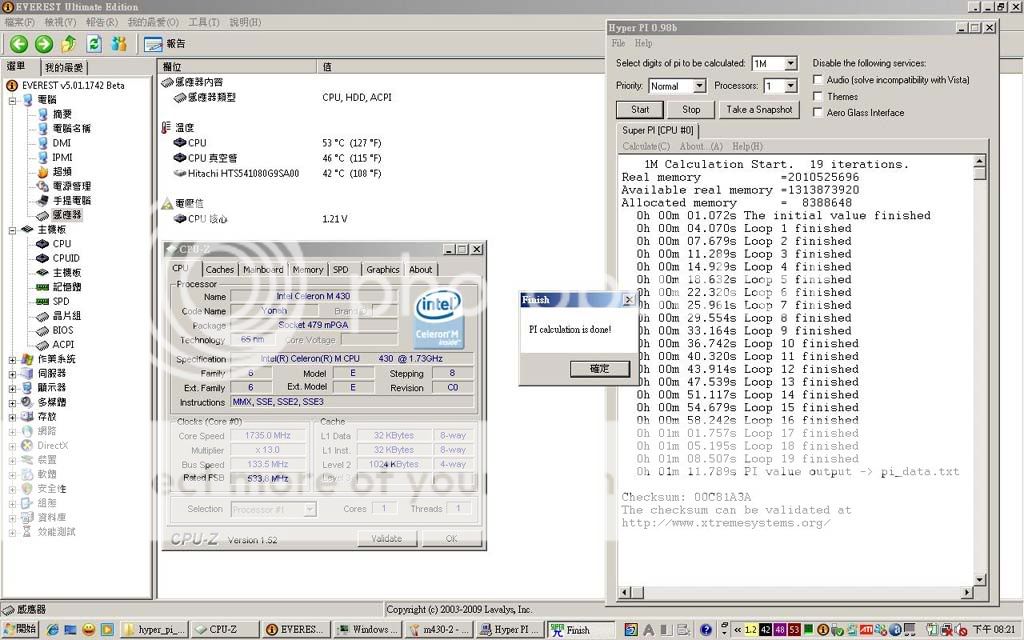This screenshot has width=1024, height=640.
Task: Open the 工具(T) menu in EVEREST
Action: click(204, 22)
